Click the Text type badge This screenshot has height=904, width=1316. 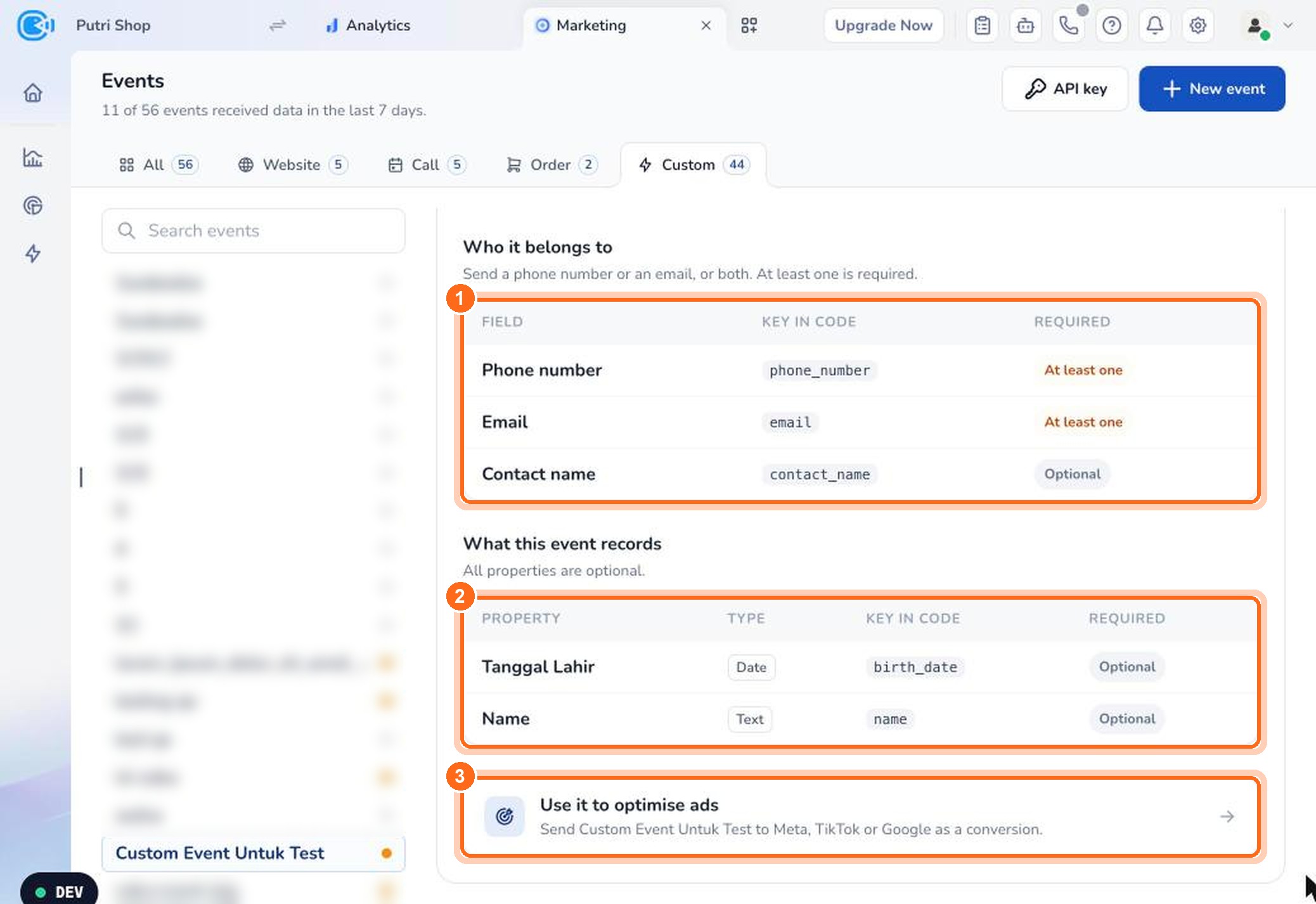[750, 719]
